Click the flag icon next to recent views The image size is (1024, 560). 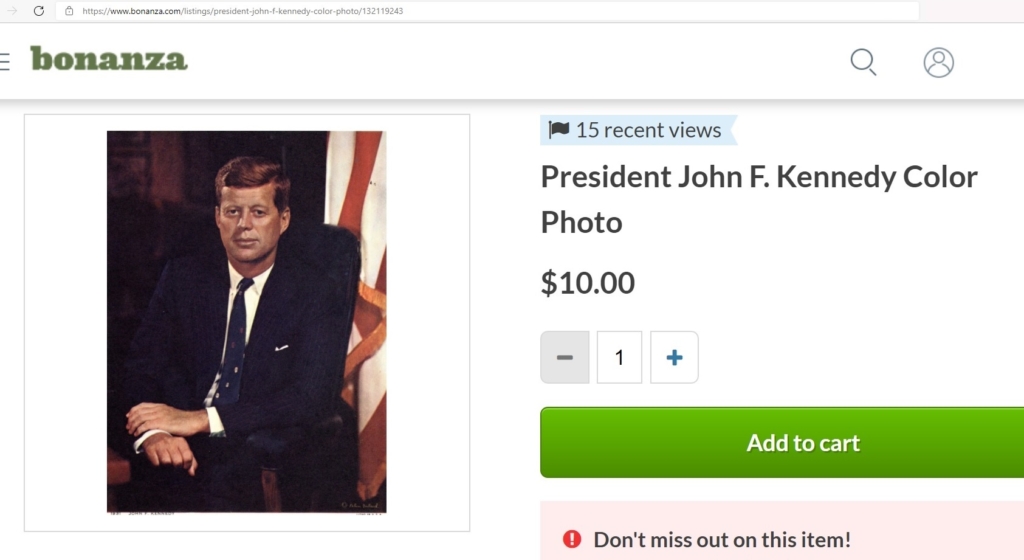(559, 130)
